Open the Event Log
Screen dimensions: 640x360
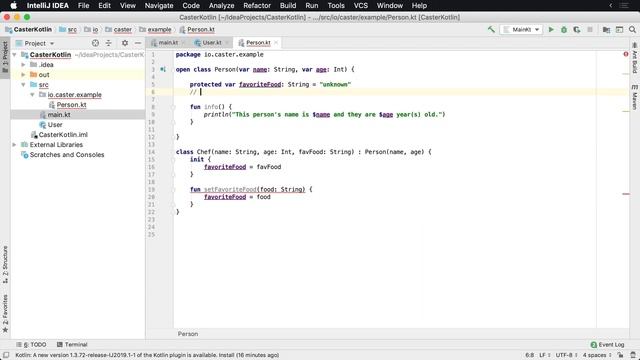[x=607, y=344]
